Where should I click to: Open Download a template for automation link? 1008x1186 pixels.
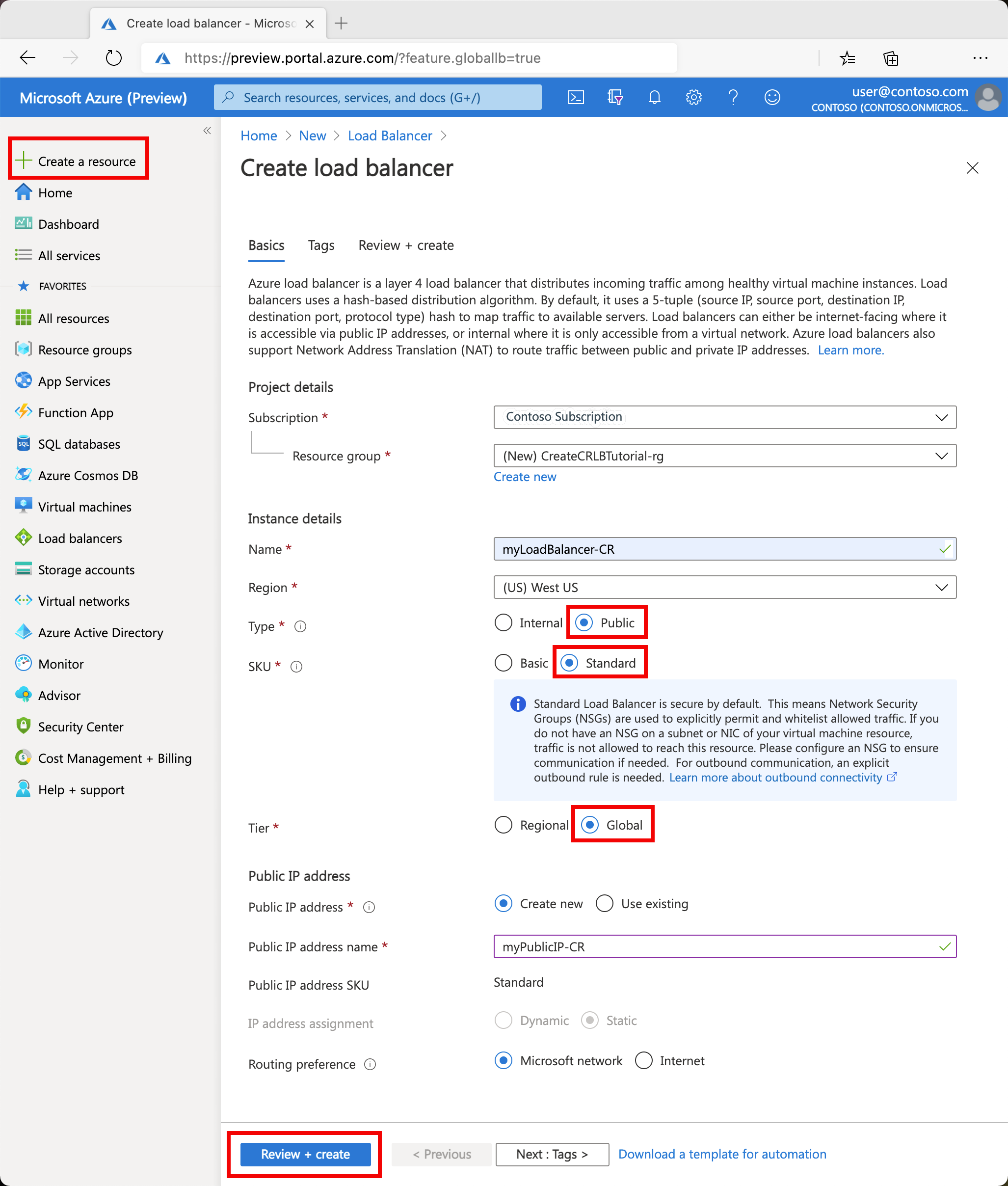[x=722, y=1154]
